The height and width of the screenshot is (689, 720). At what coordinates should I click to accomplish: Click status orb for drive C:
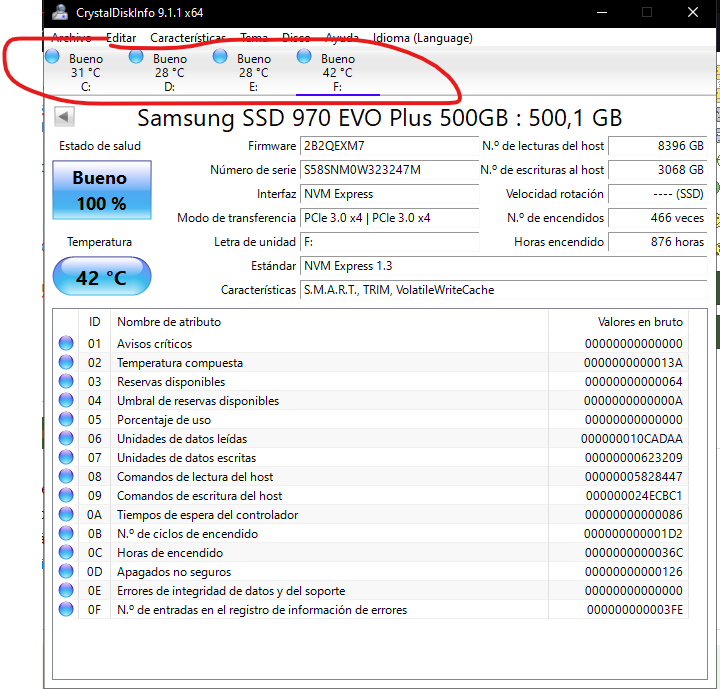(x=52, y=56)
